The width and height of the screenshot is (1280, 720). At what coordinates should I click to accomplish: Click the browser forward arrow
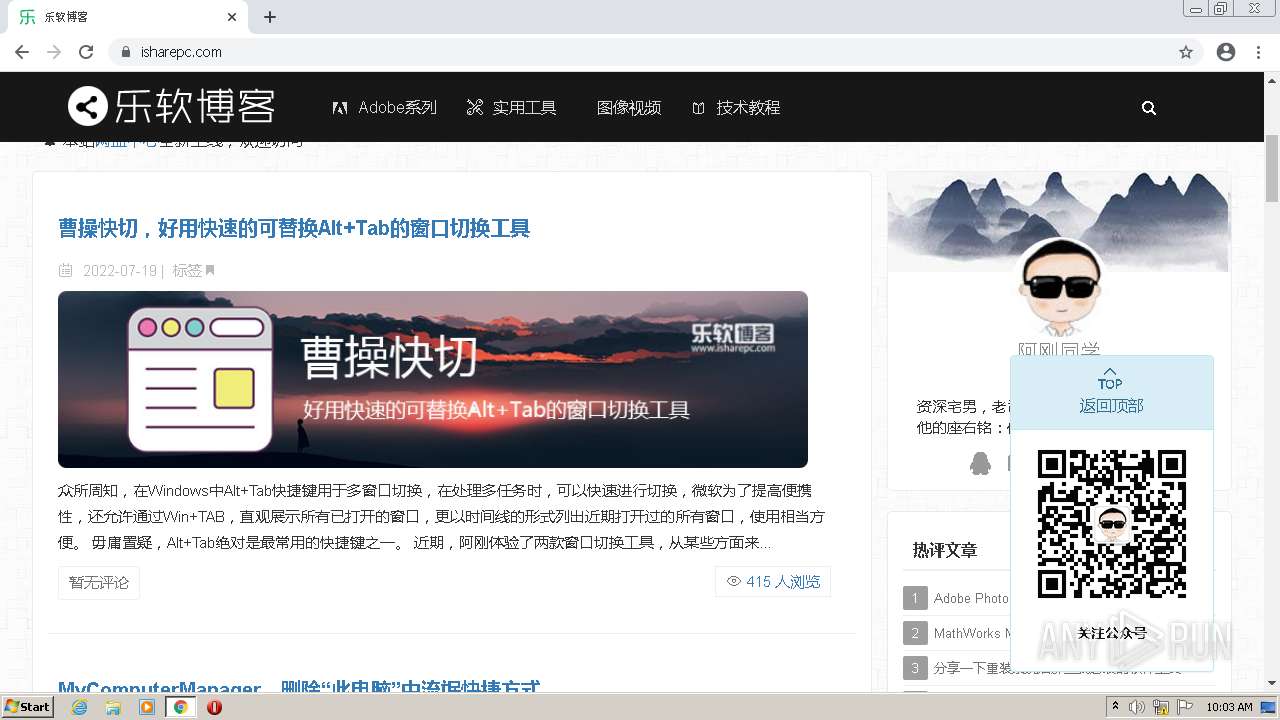[54, 52]
